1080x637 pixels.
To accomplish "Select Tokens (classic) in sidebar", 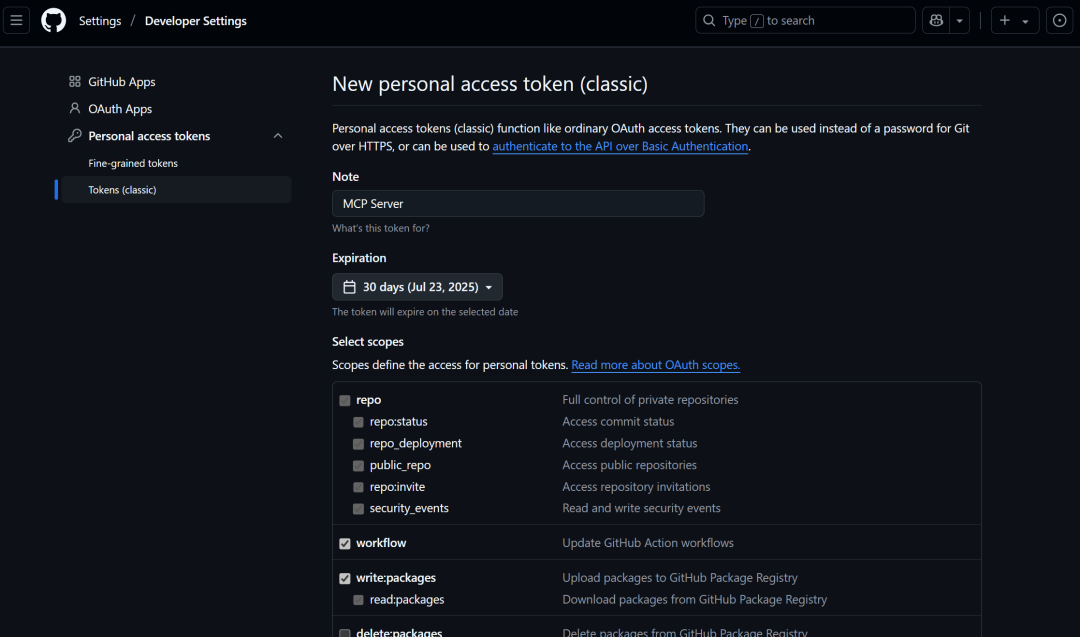I will 122,190.
